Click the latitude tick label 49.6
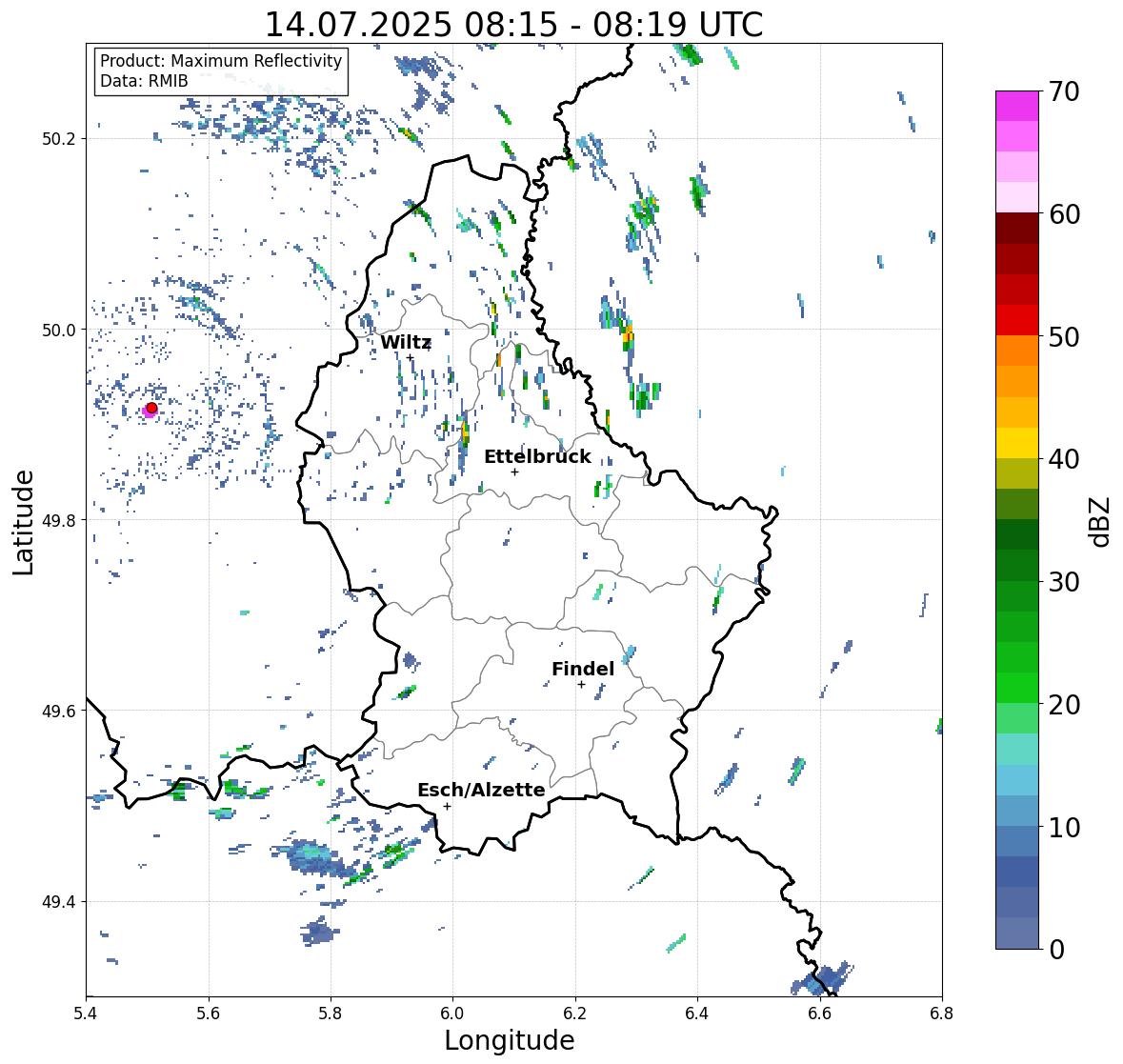Image resolution: width=1123 pixels, height=1064 pixels. tap(59, 711)
